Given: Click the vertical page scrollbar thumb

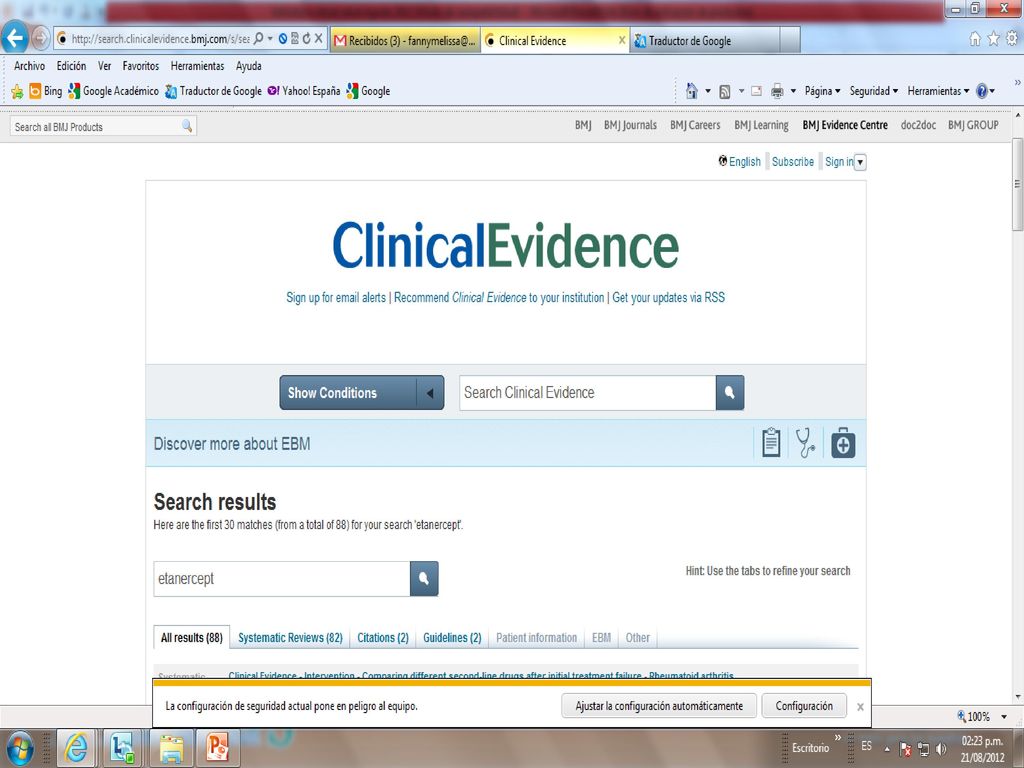Looking at the screenshot, I should (1017, 184).
